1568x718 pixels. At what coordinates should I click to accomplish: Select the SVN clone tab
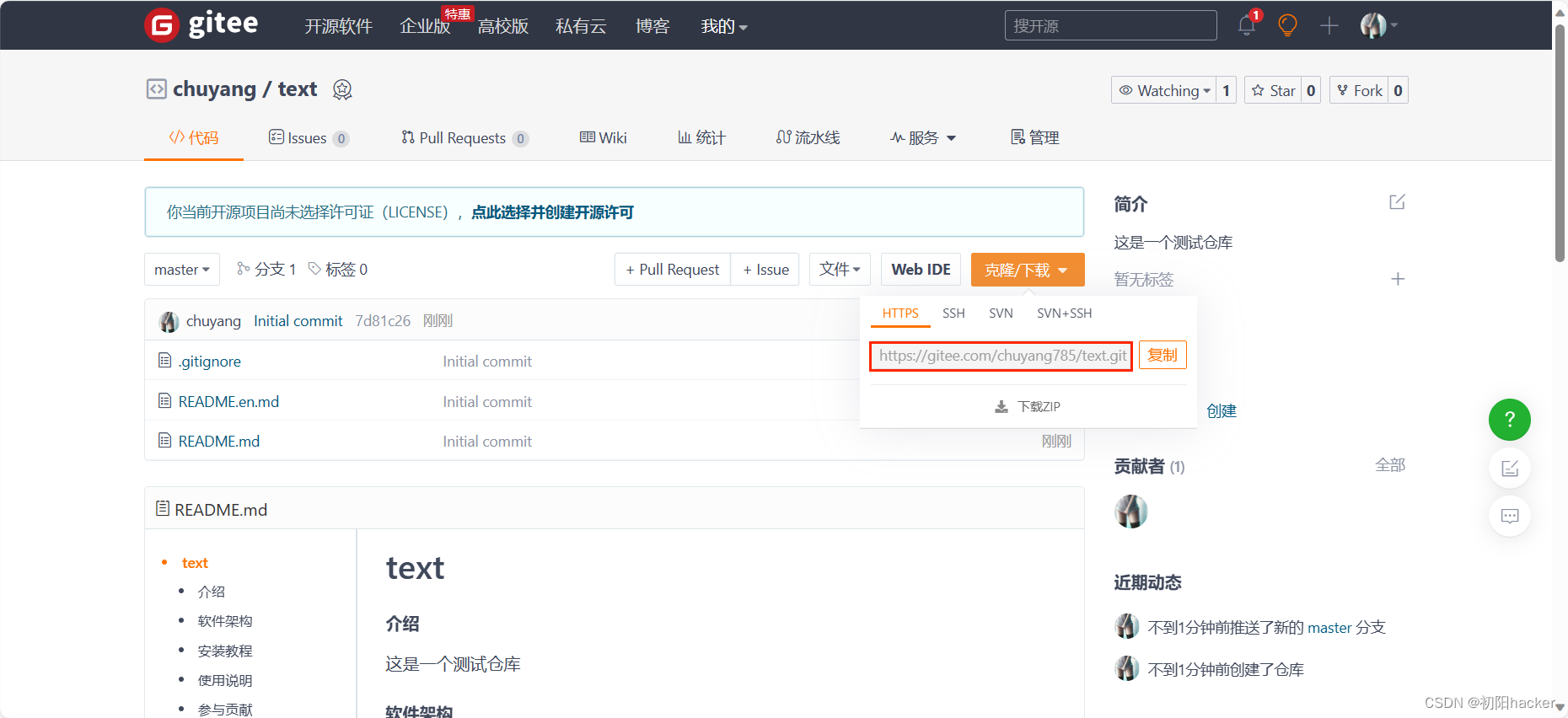[x=1001, y=313]
